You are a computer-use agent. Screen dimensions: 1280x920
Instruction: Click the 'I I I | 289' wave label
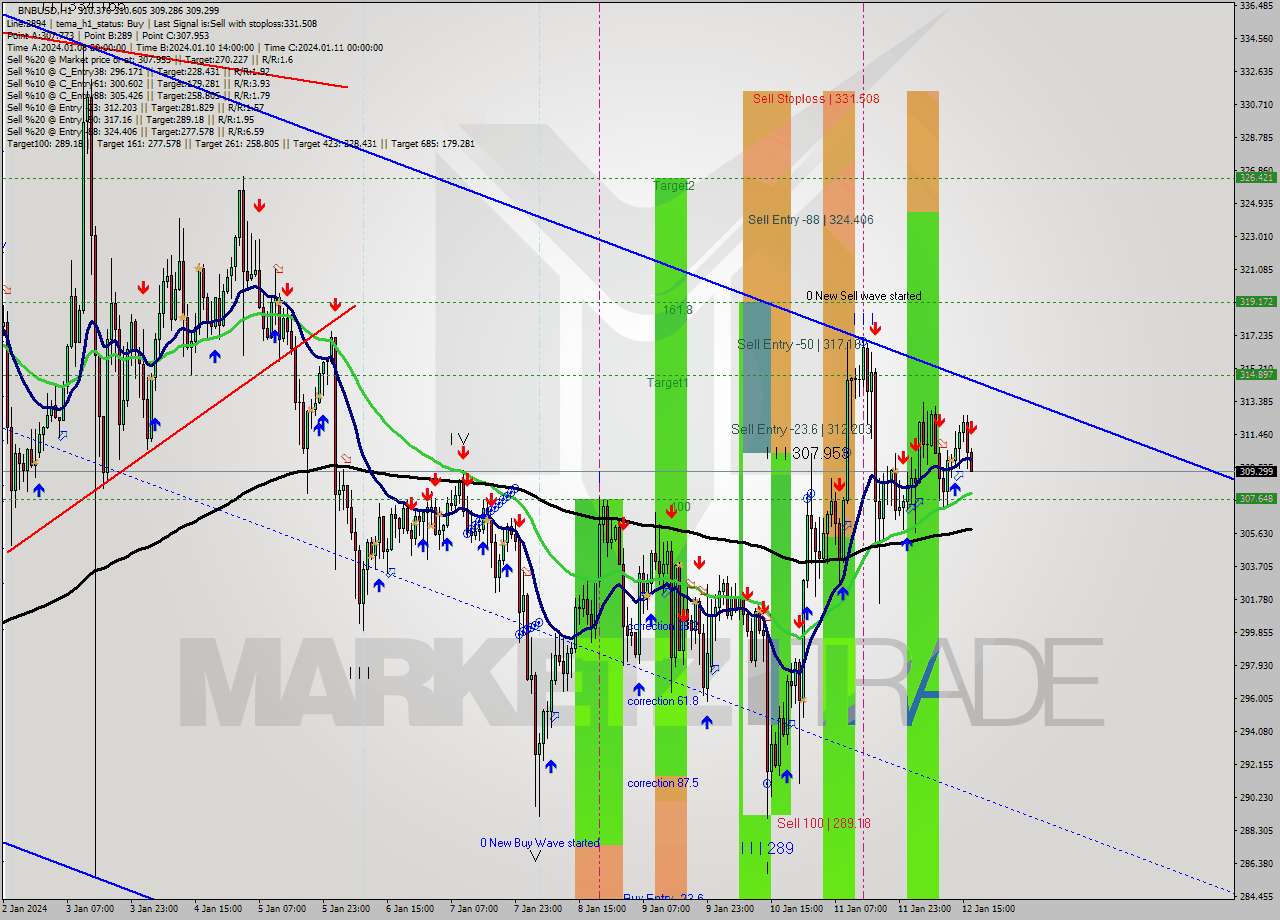(x=767, y=848)
